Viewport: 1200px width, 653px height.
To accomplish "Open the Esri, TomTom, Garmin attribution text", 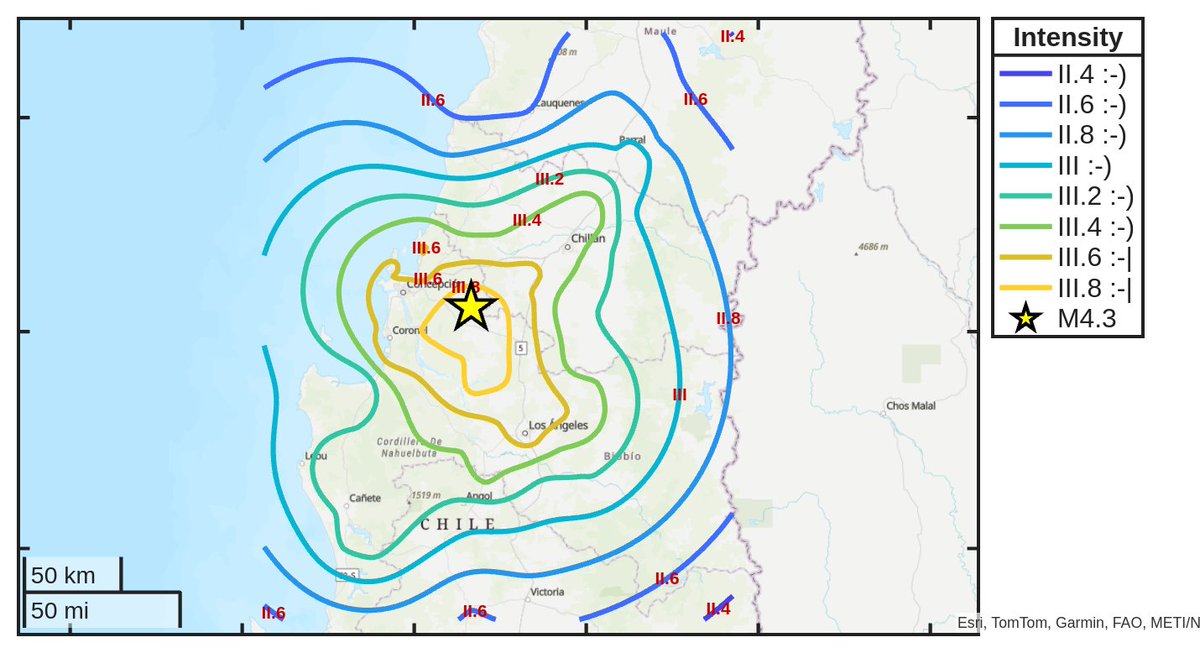I will click(x=1078, y=623).
